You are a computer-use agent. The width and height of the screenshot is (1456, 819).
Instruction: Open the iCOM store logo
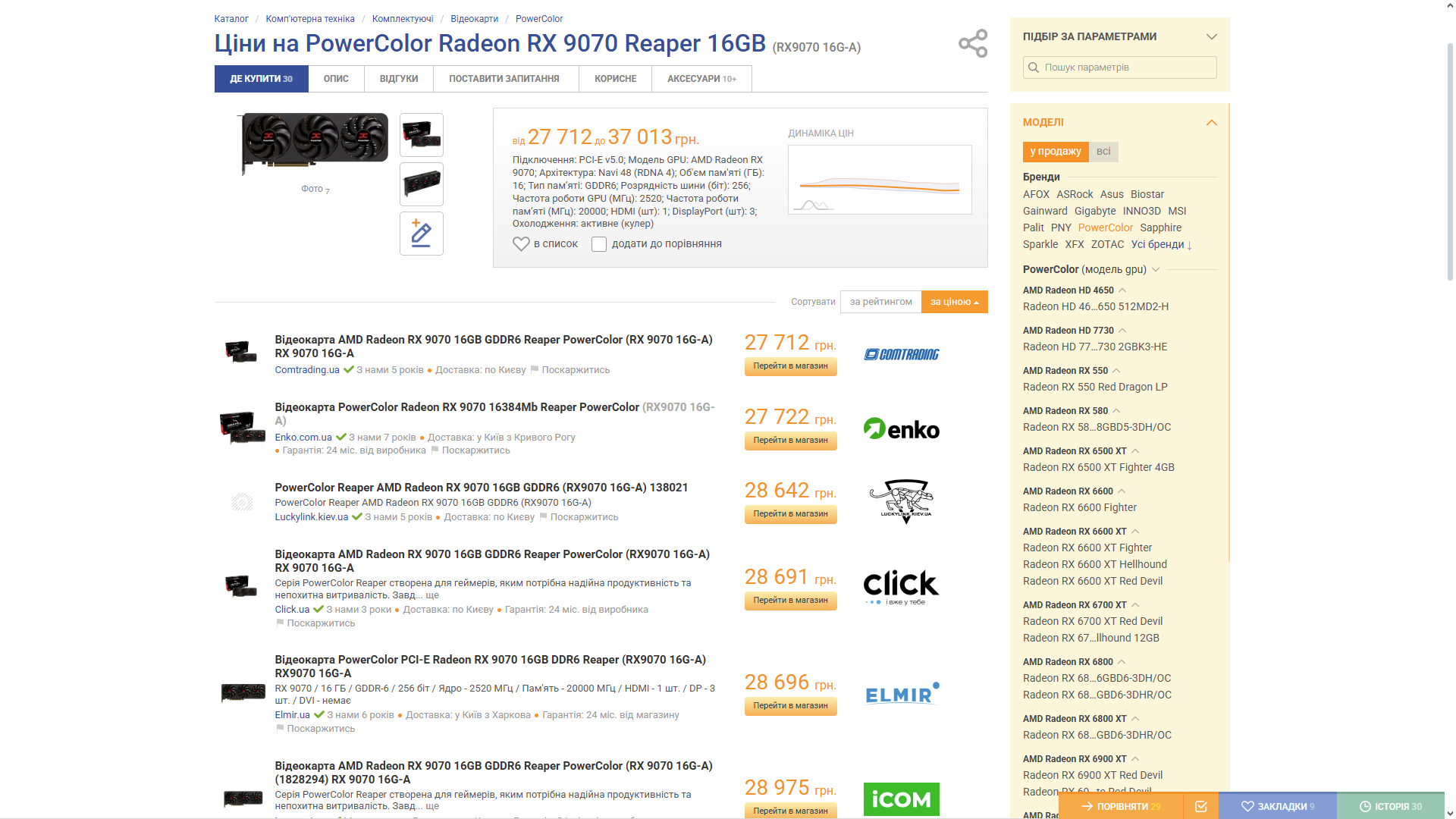coord(902,799)
